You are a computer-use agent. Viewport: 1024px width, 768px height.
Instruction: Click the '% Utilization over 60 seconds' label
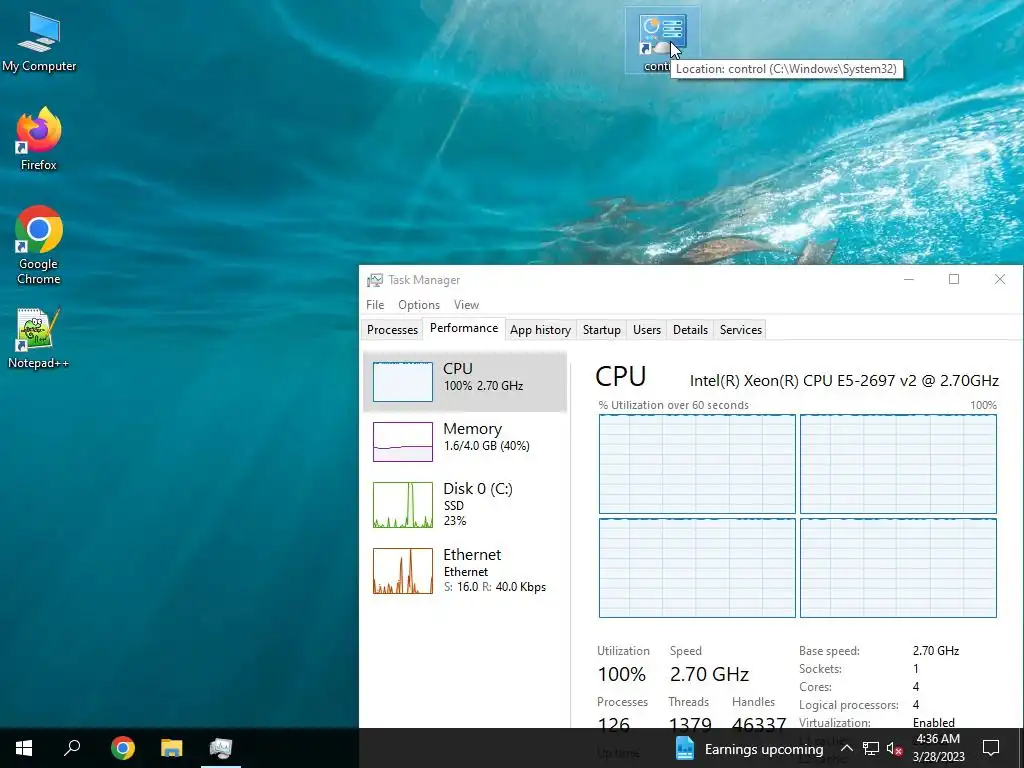point(673,405)
